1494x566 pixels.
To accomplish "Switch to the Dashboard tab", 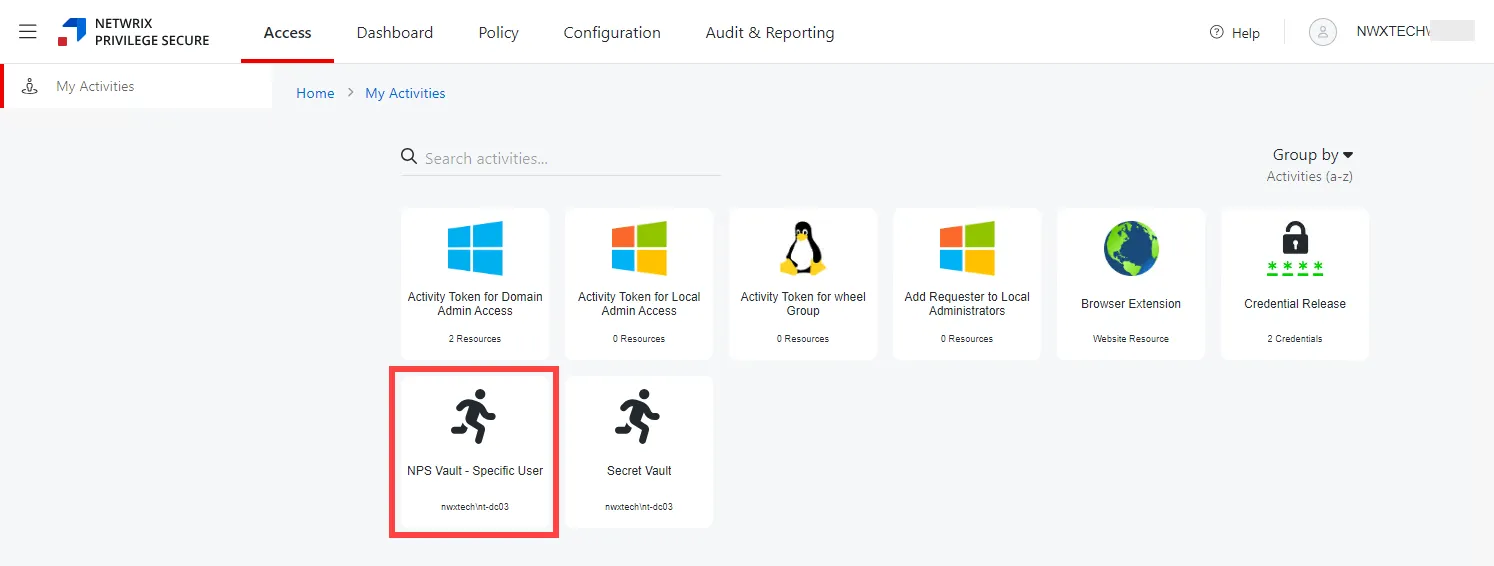I will coord(395,33).
